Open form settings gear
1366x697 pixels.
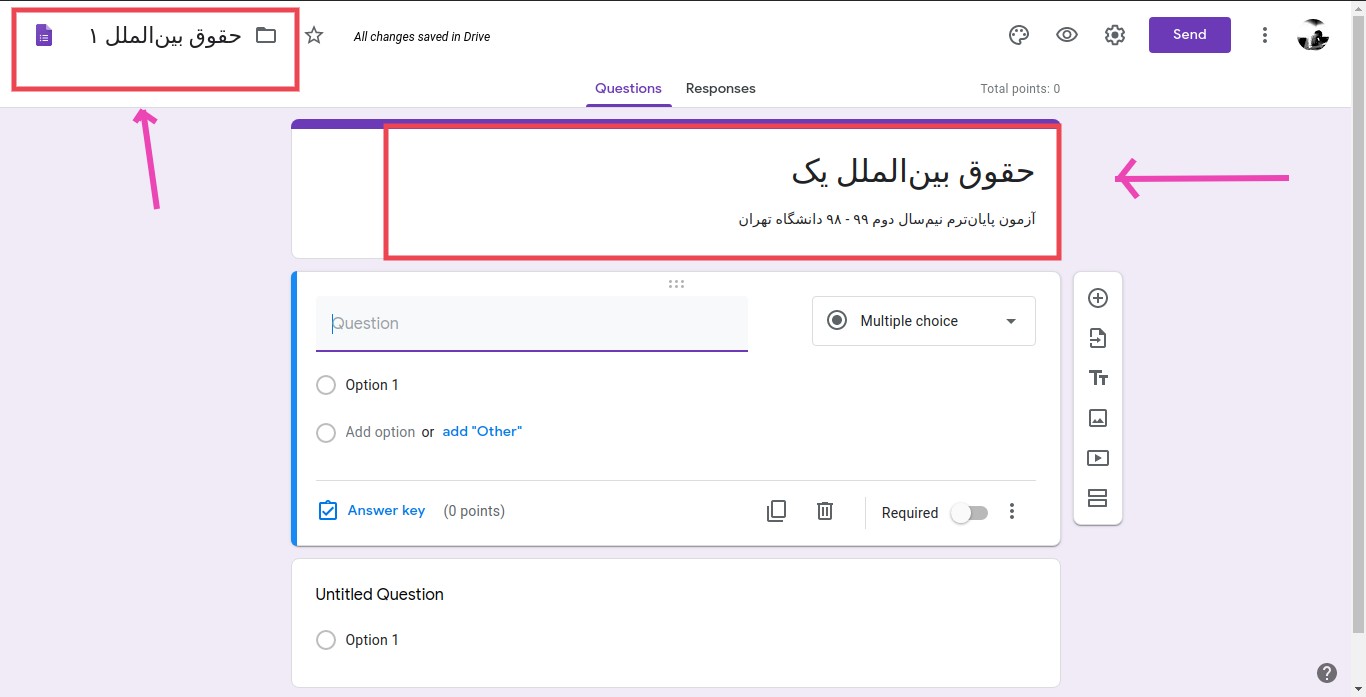pos(1115,35)
